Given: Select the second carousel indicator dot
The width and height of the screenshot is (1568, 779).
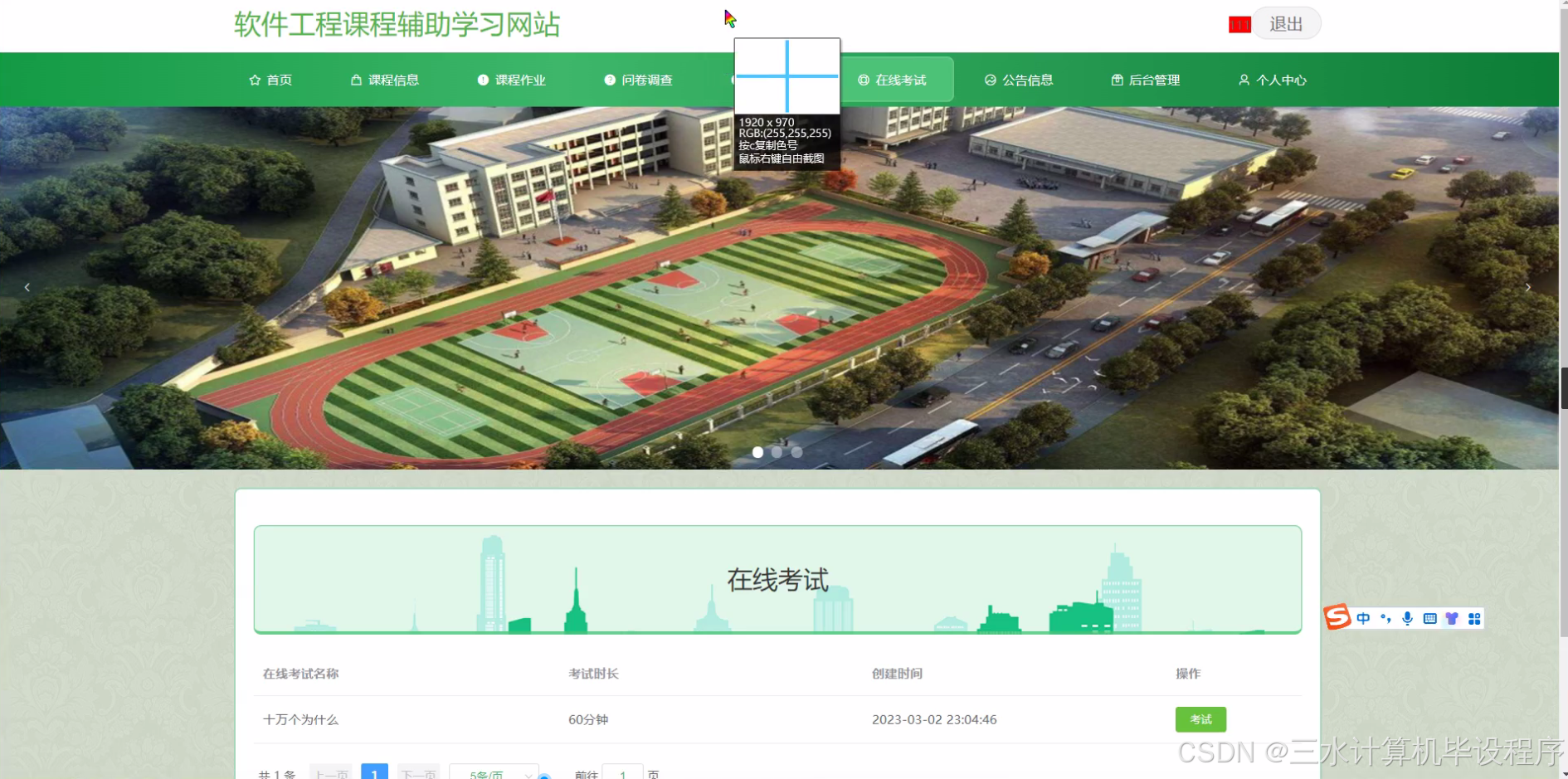Looking at the screenshot, I should [x=777, y=452].
